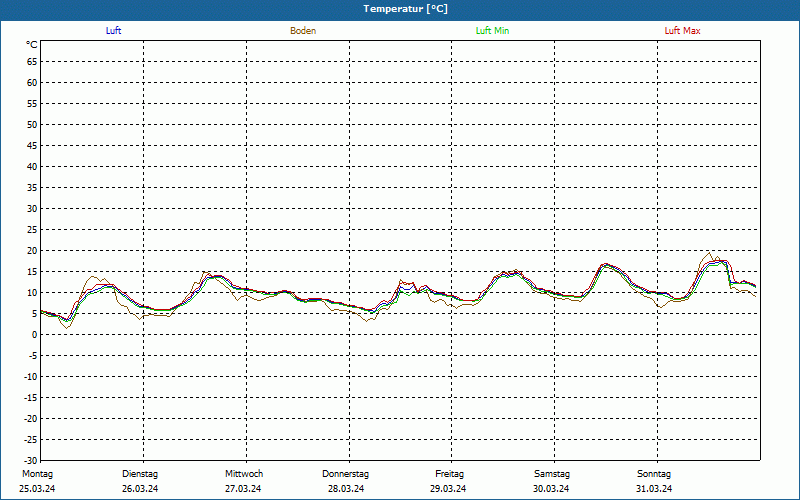Click the 20 value on the y-axis
800x500 pixels.
pos(32,251)
